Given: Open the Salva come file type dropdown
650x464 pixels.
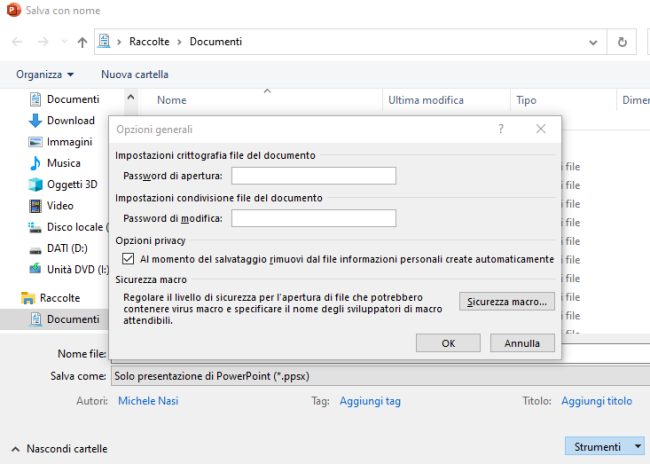Looking at the screenshot, I should coord(380,376).
